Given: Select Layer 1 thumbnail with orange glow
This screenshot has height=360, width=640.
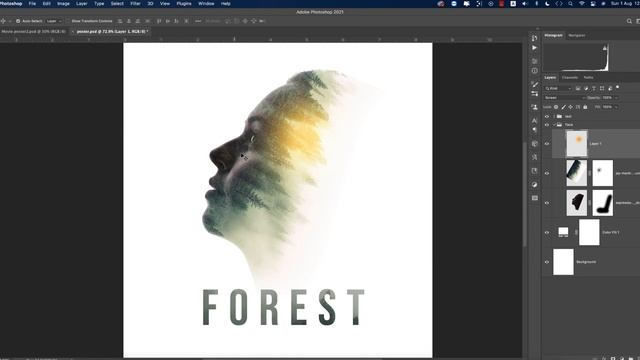Looking at the screenshot, I should point(577,144).
